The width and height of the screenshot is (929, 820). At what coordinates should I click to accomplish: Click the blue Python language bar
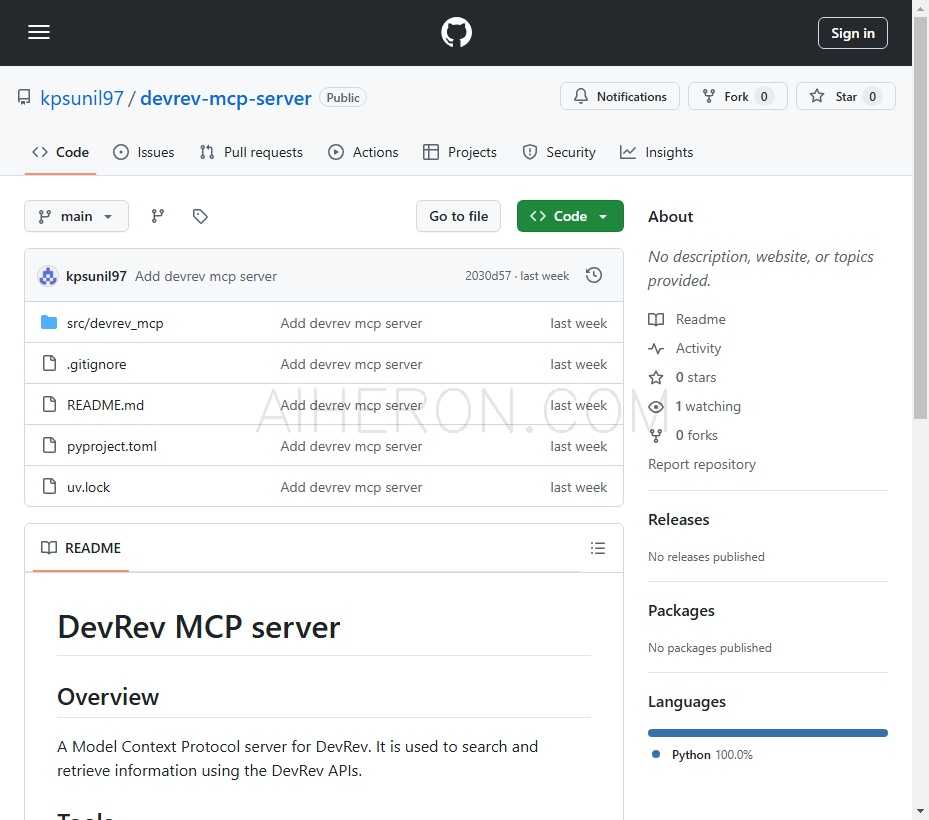pos(768,733)
